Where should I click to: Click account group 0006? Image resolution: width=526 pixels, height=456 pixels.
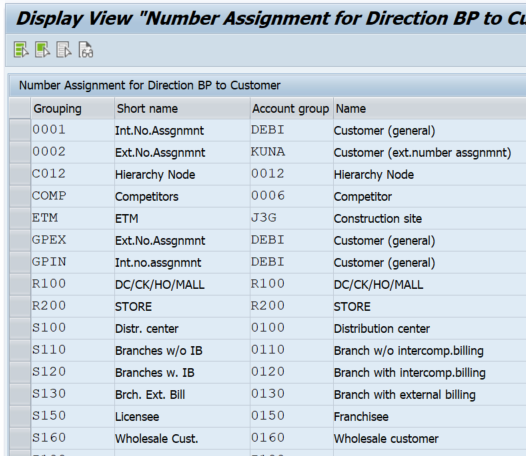pos(292,196)
